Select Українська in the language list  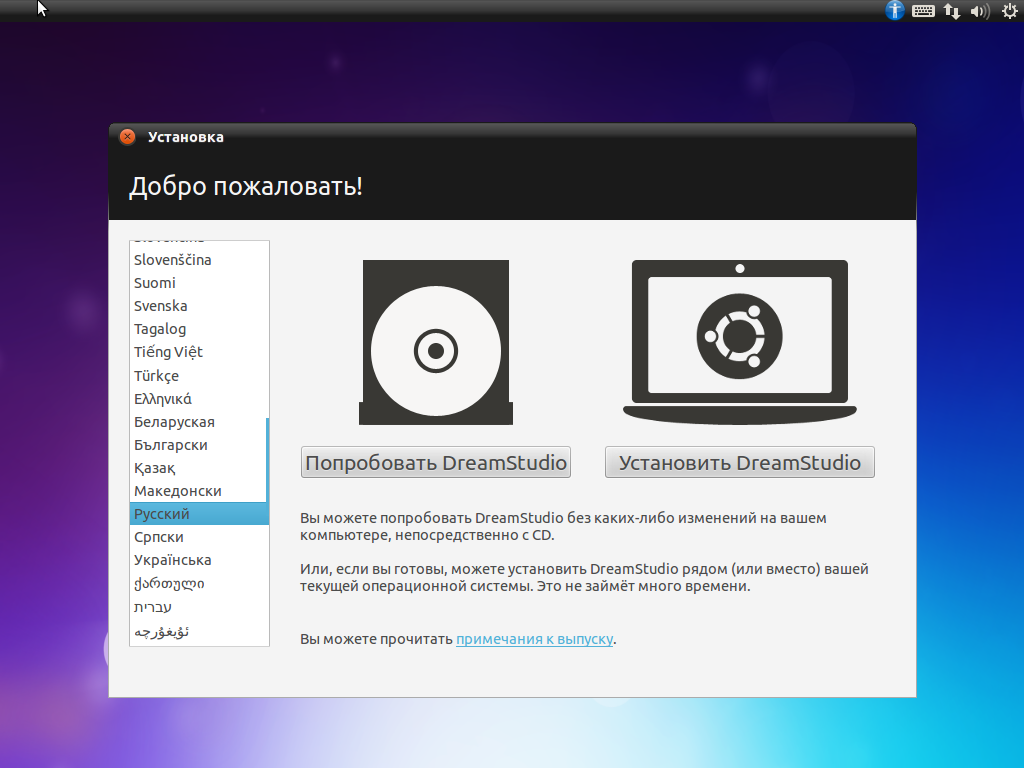(x=199, y=560)
